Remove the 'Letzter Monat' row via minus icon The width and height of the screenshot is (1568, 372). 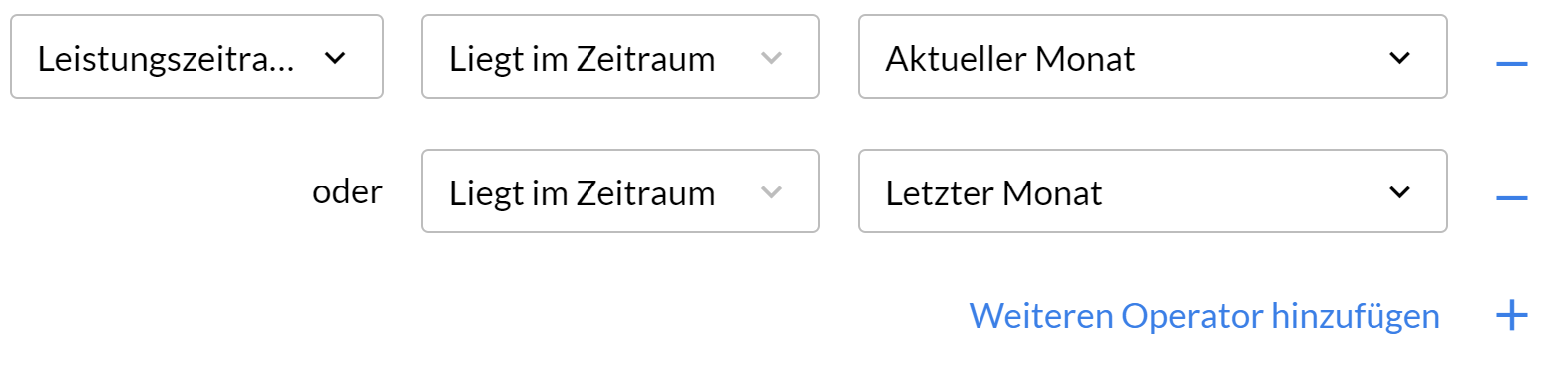click(x=1512, y=198)
